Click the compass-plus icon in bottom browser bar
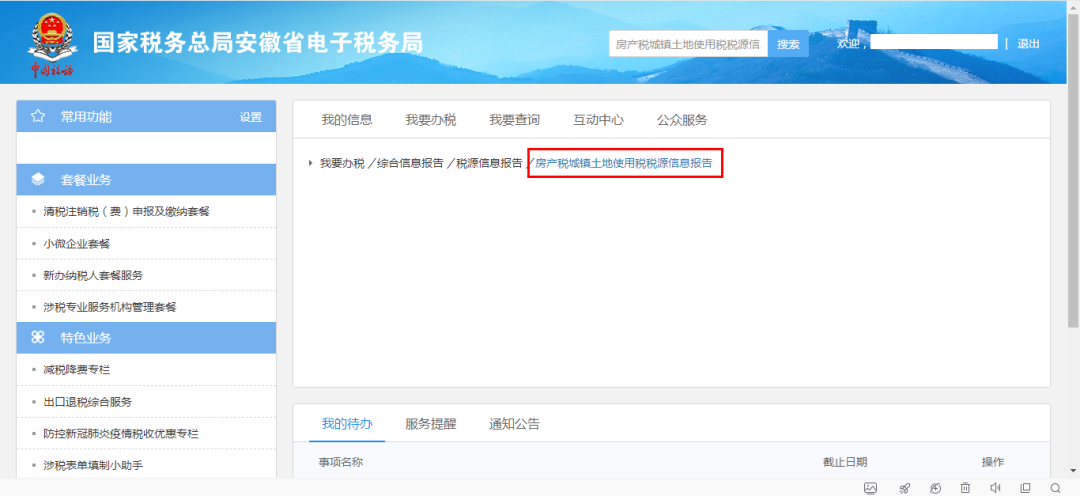 (x=935, y=488)
